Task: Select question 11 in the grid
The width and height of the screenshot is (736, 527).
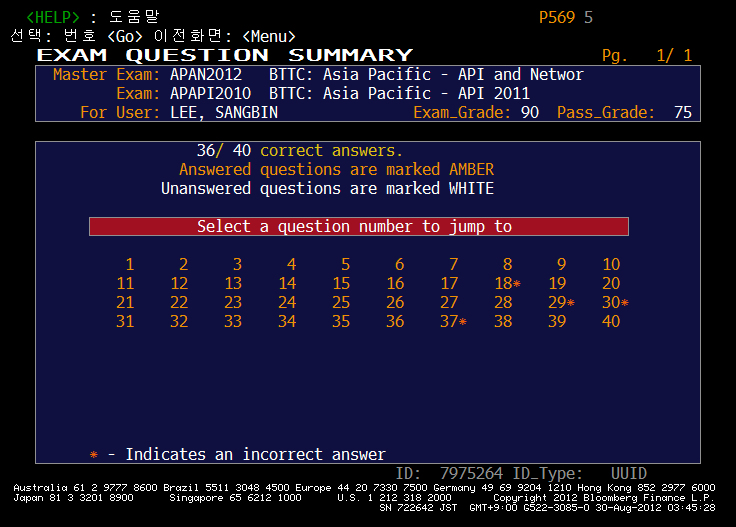Action: (x=125, y=283)
